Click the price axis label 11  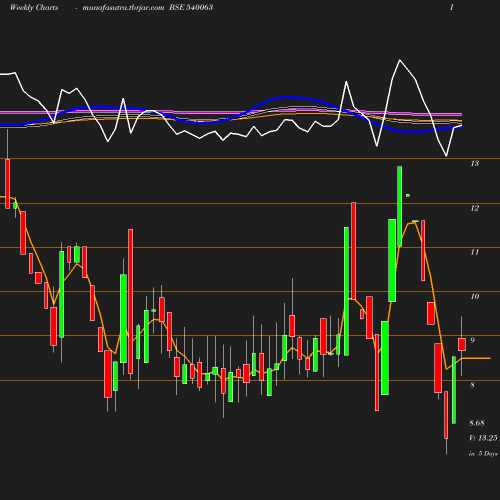475,252
